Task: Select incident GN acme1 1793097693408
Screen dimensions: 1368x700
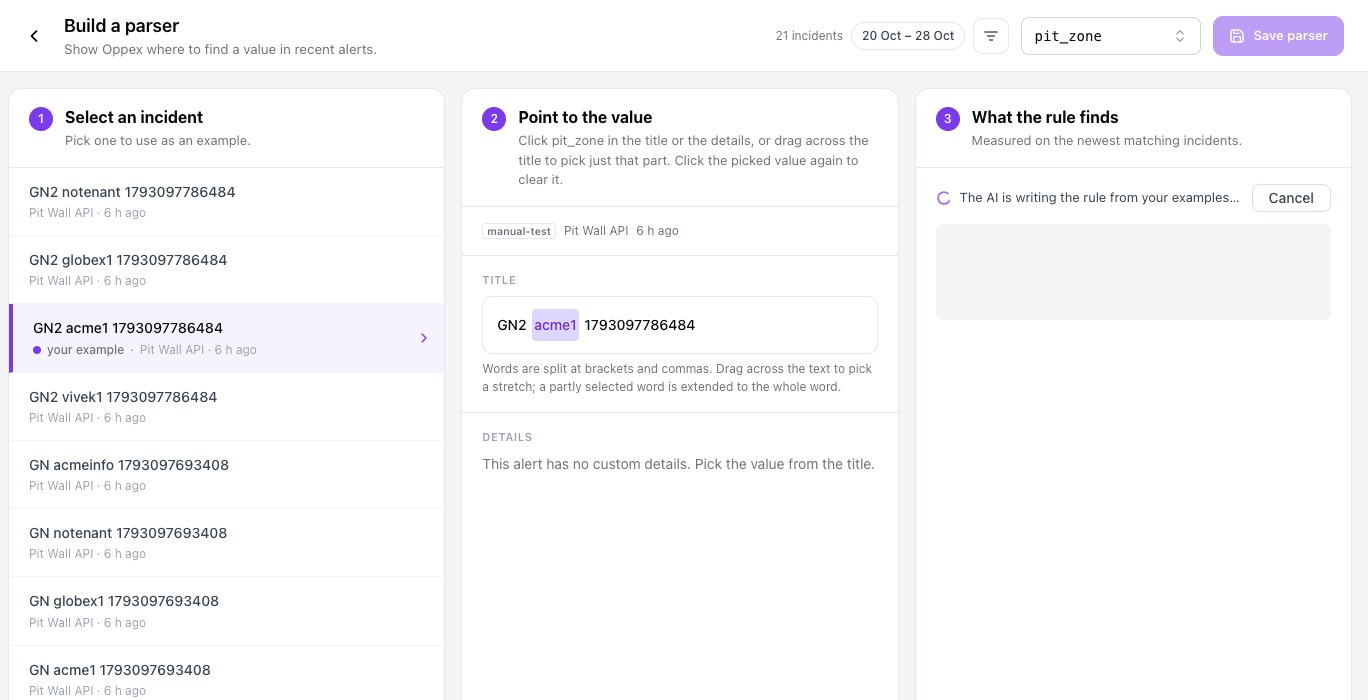Action: (226, 673)
